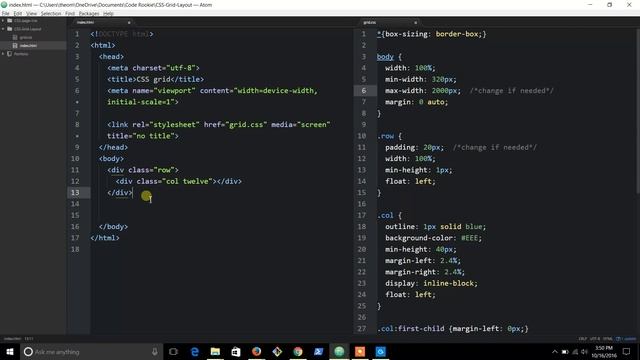Click the network tray icon
The image size is (640, 360).
coord(575,352)
